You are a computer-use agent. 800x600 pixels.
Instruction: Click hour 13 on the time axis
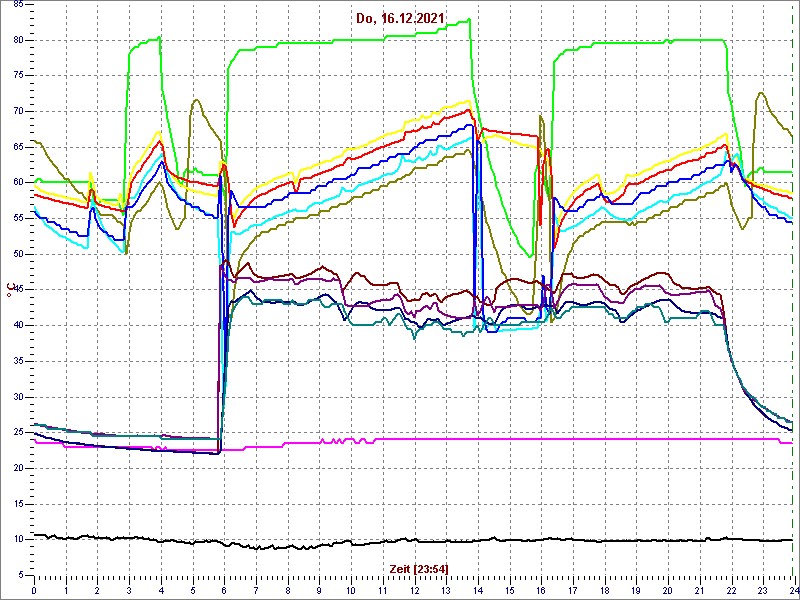point(445,591)
